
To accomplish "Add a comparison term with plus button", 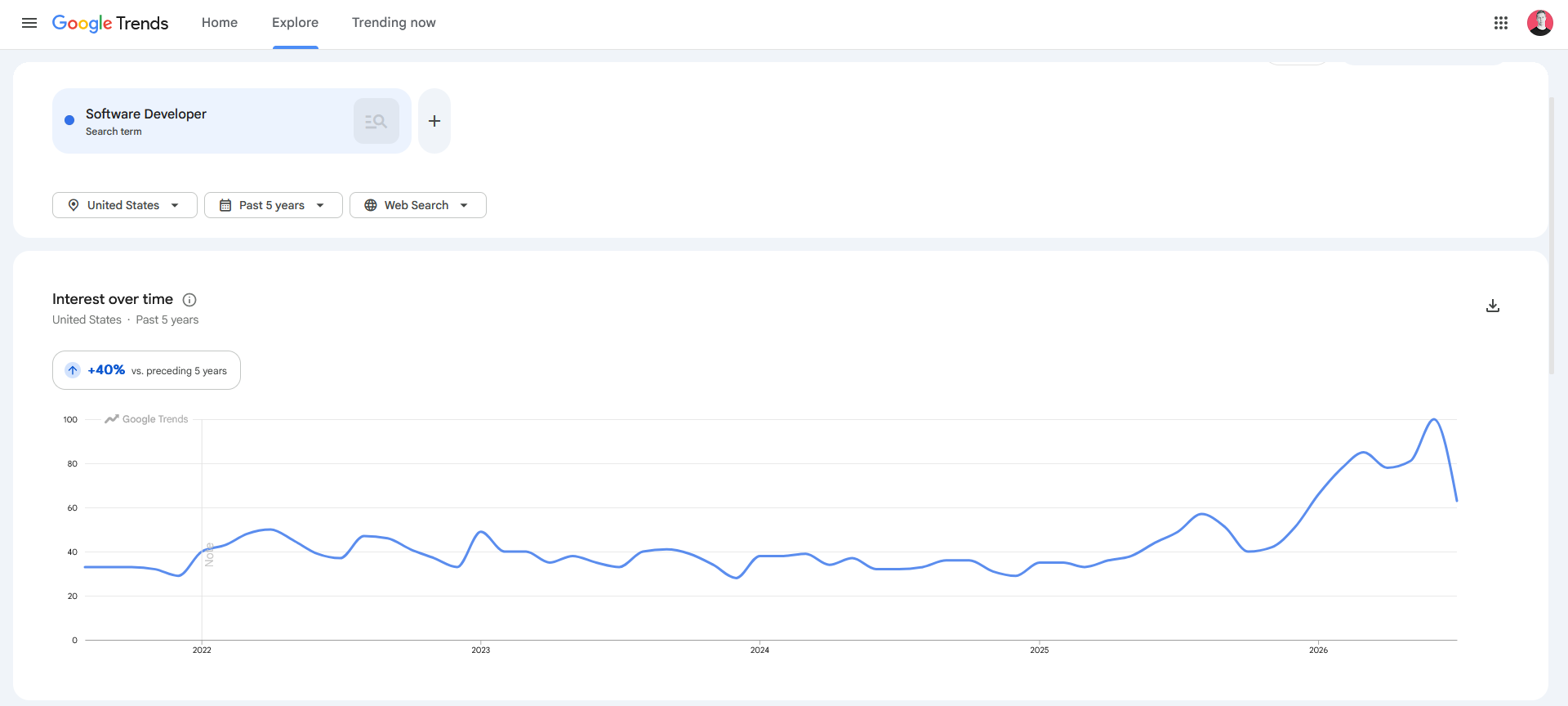I will [x=434, y=121].
